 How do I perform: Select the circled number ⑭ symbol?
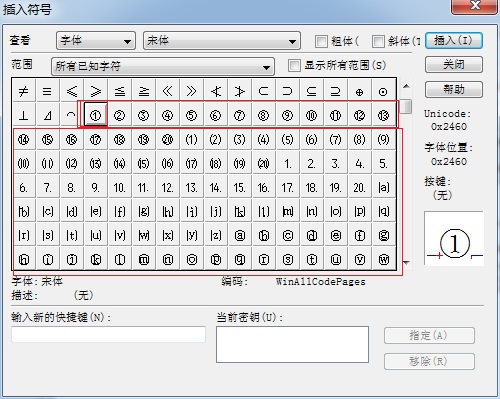(x=24, y=139)
